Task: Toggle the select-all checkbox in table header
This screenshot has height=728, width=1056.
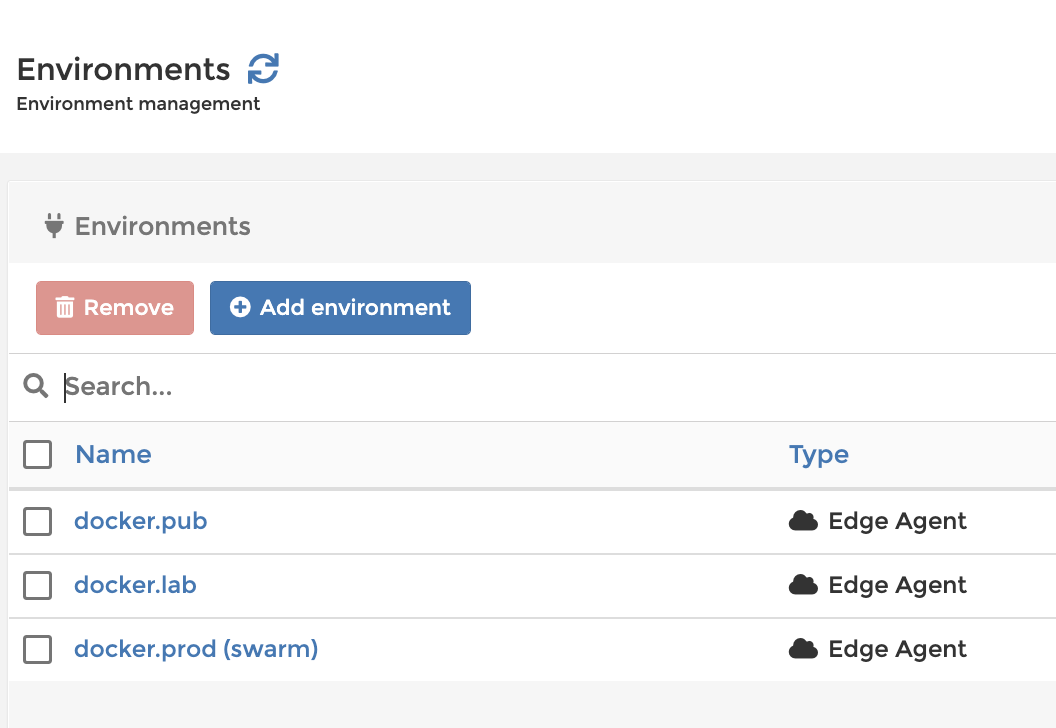Action: pyautogui.click(x=38, y=455)
